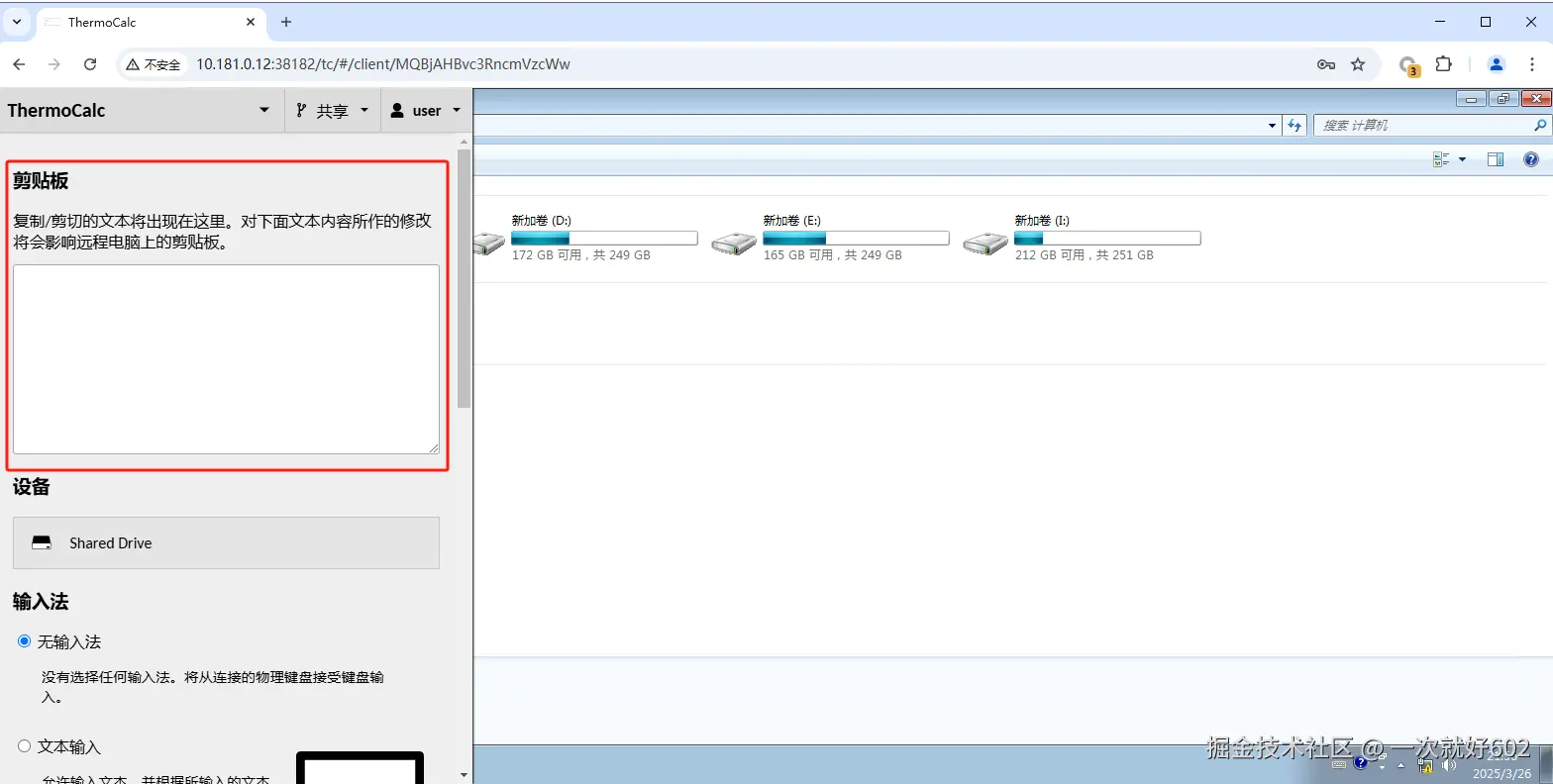Refresh the Explorer address bar
This screenshot has width=1553, height=784.
[1294, 125]
